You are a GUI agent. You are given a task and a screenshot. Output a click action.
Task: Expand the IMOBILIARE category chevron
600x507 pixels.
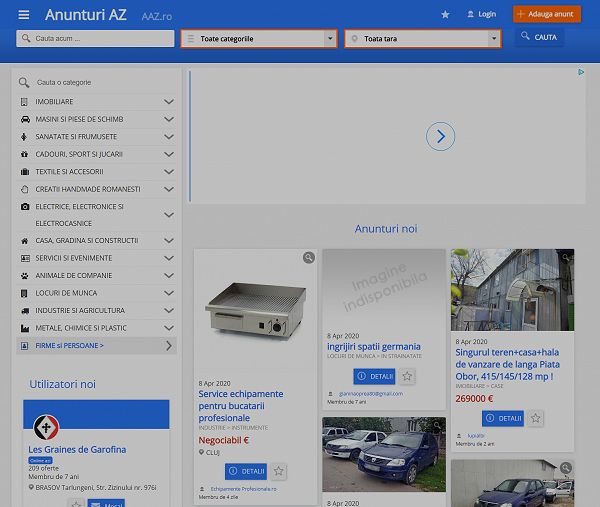[168, 102]
